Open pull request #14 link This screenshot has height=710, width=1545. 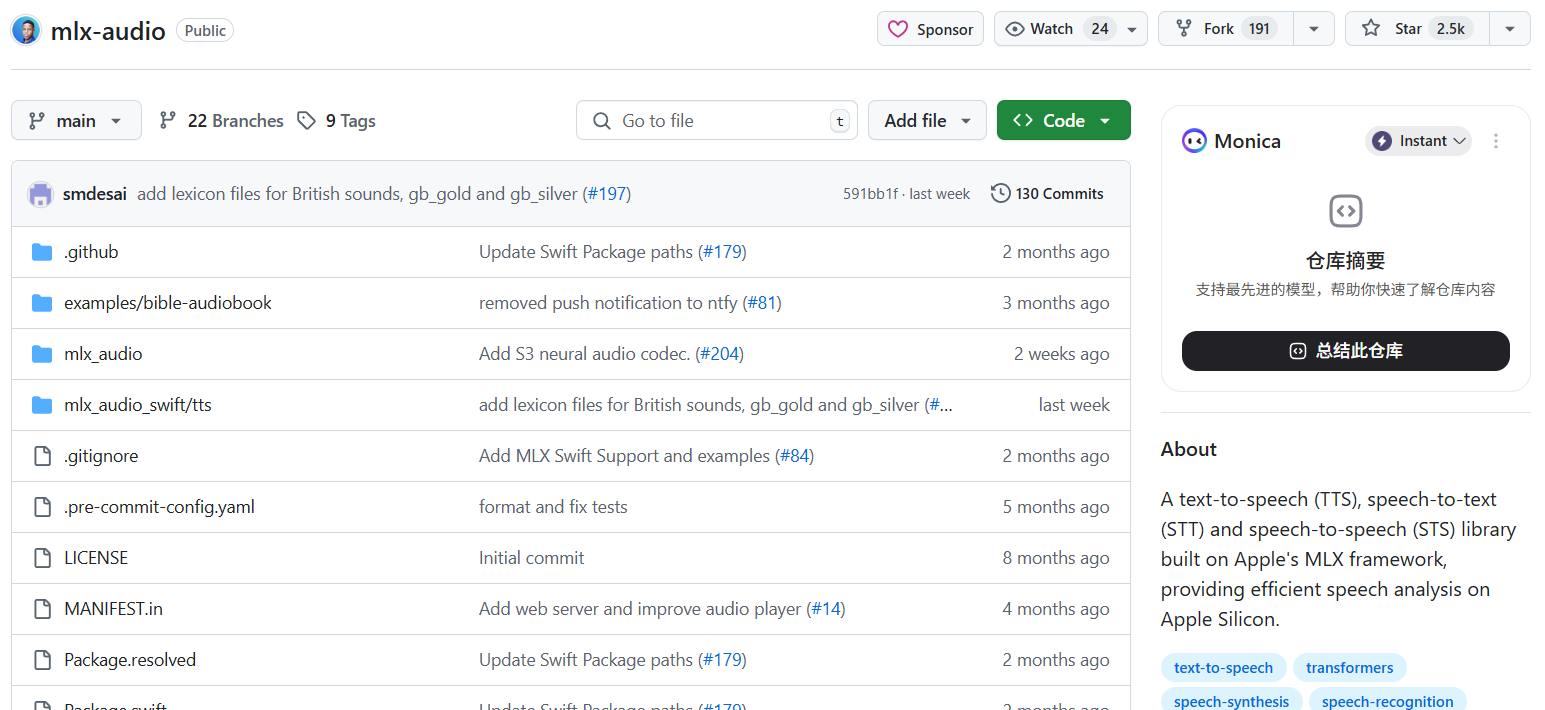pyautogui.click(x=826, y=609)
